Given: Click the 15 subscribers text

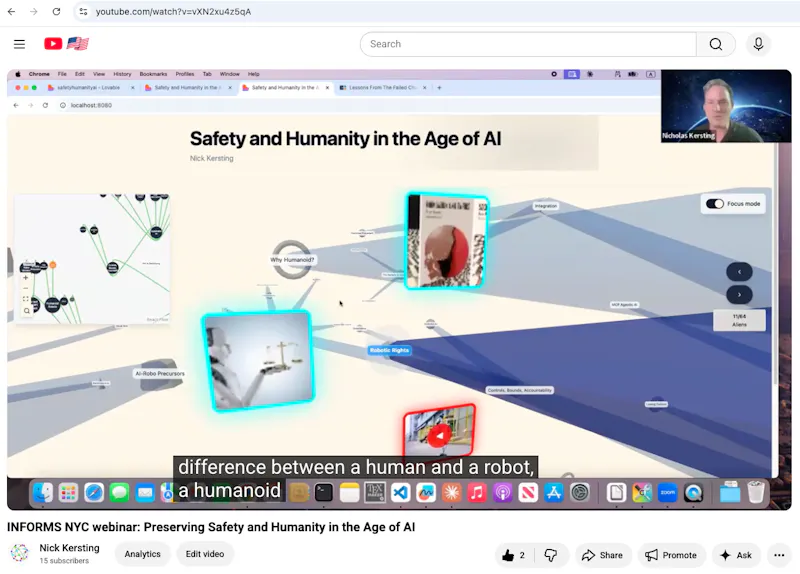Looking at the screenshot, I should coord(64,561).
